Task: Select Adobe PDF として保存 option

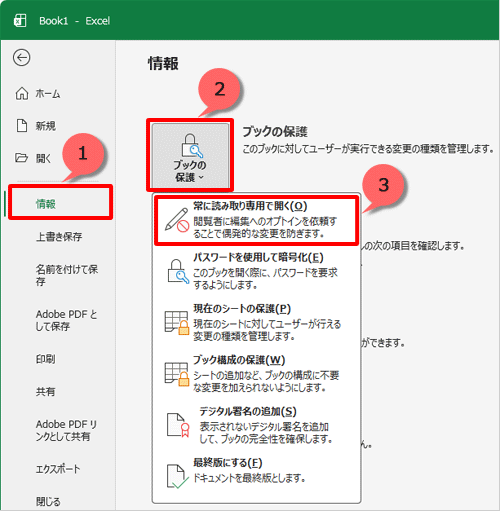Action: [66, 320]
